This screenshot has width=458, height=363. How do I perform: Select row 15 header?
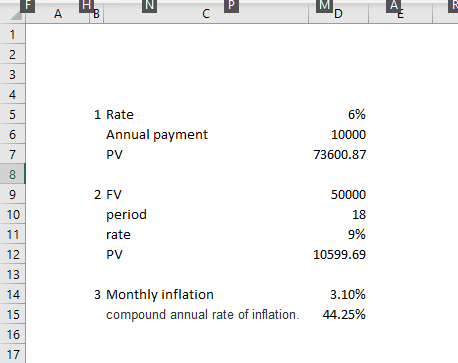click(x=12, y=314)
